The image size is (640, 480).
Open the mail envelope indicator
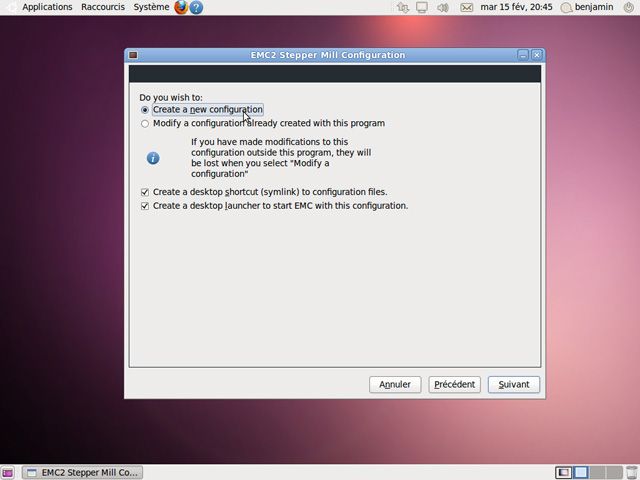point(467,7)
